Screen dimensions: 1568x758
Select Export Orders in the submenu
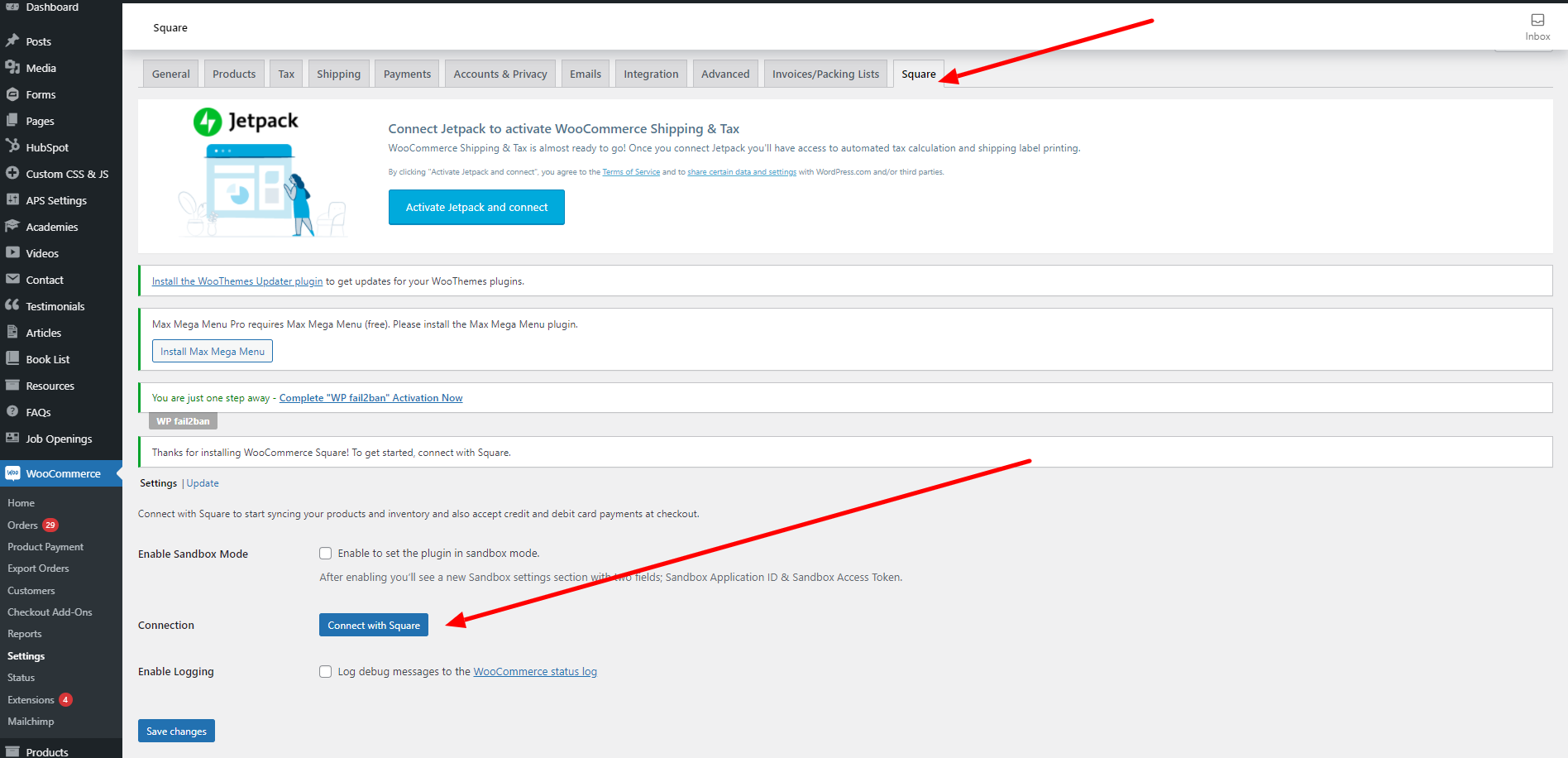[38, 568]
